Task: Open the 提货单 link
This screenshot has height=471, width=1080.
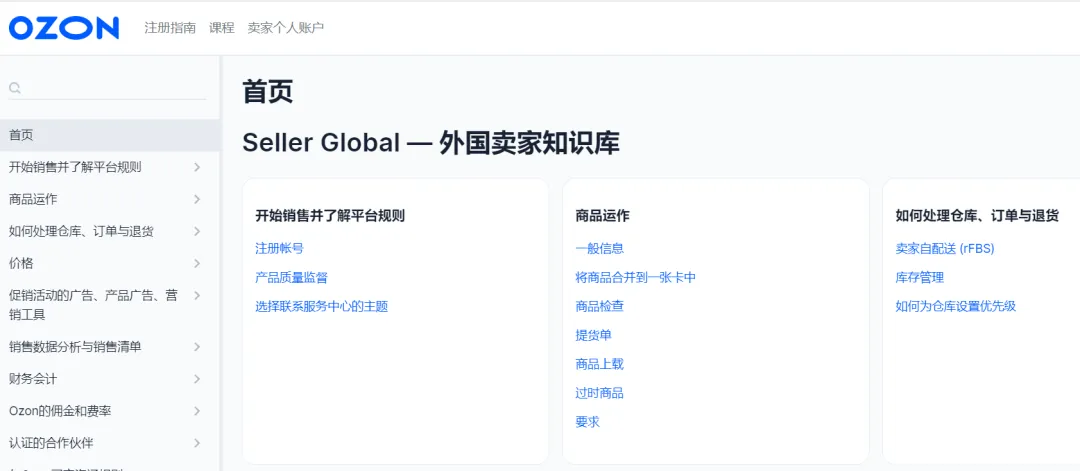Action: click(593, 335)
